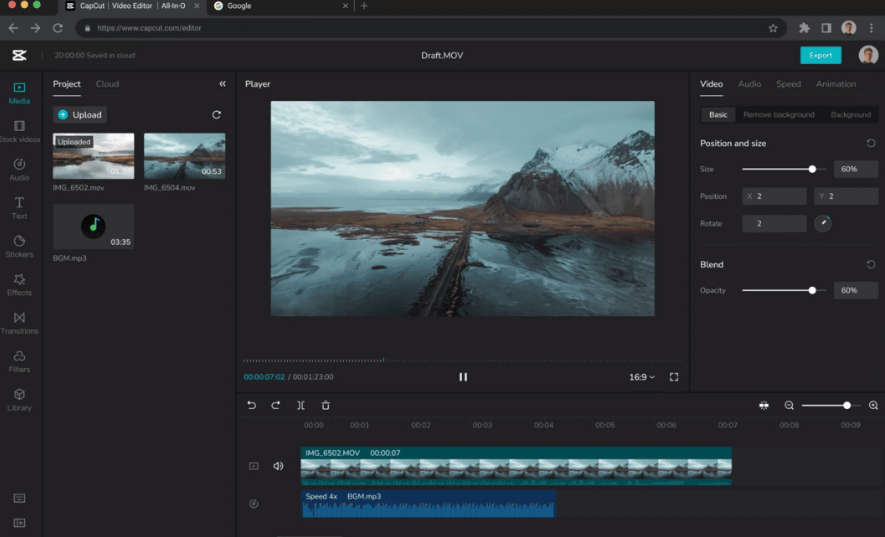Viewport: 885px width, 537px height.
Task: Select the Background sub-tab
Action: [851, 115]
